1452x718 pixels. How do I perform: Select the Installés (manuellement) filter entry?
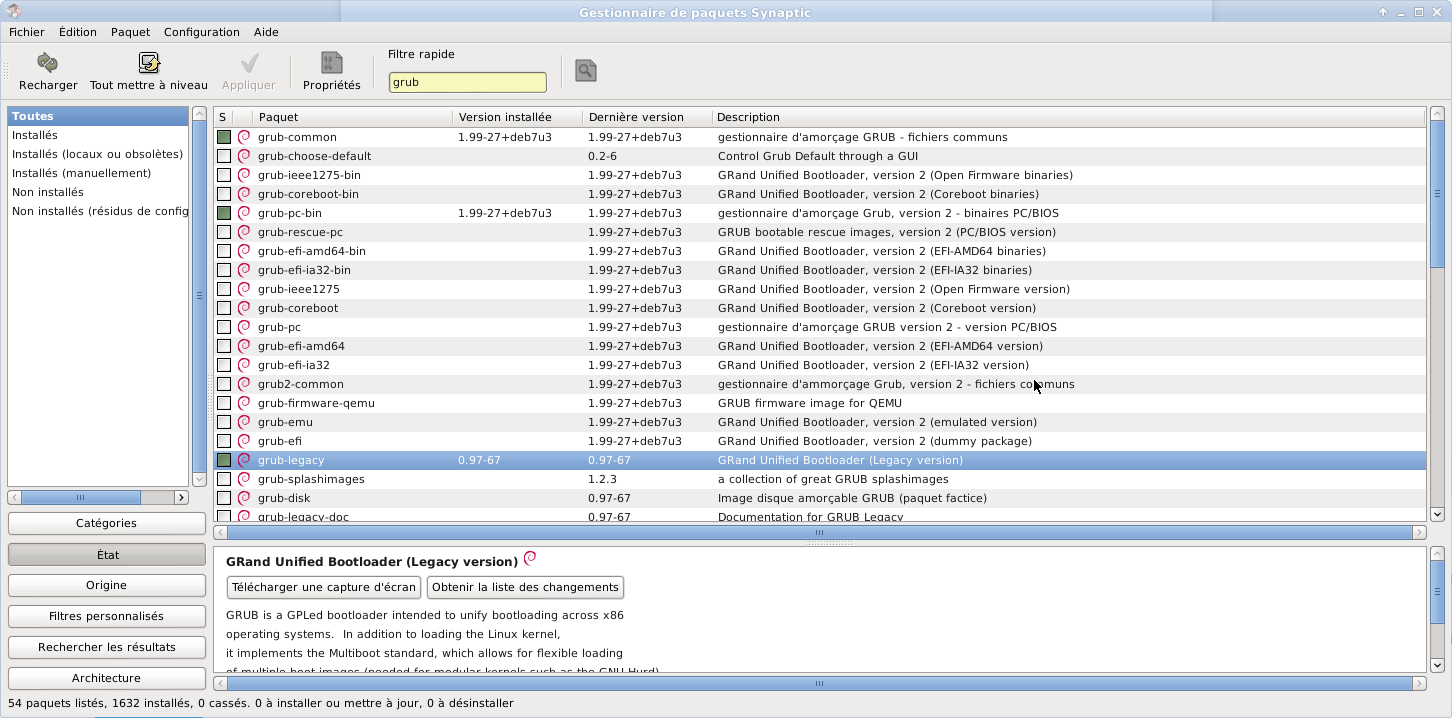tap(98, 173)
